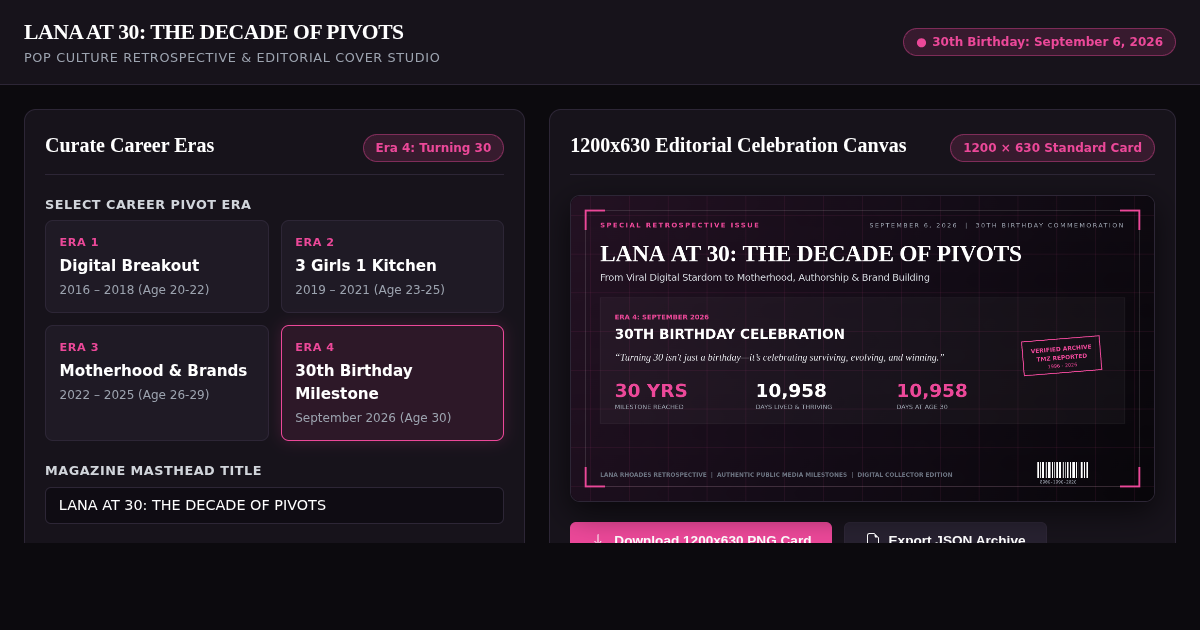Edit the Magazine Masthead Title field
Screen dimensions: 1200x630
tap(274, 505)
